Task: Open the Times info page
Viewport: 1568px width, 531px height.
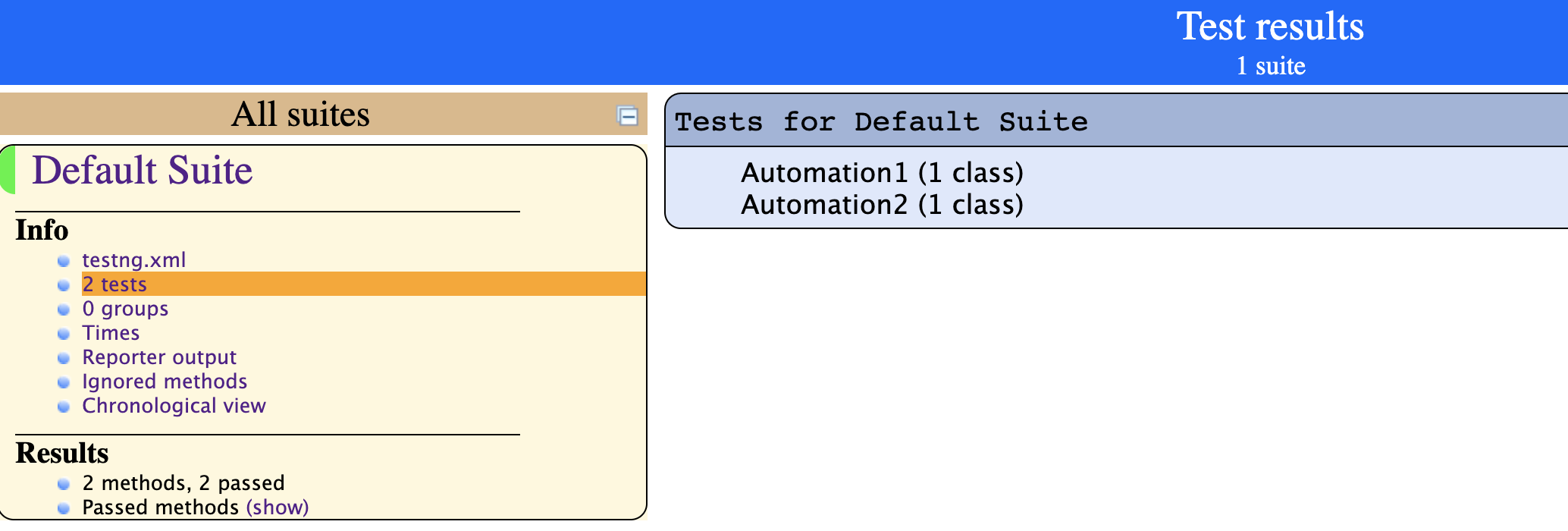Action: 111,333
